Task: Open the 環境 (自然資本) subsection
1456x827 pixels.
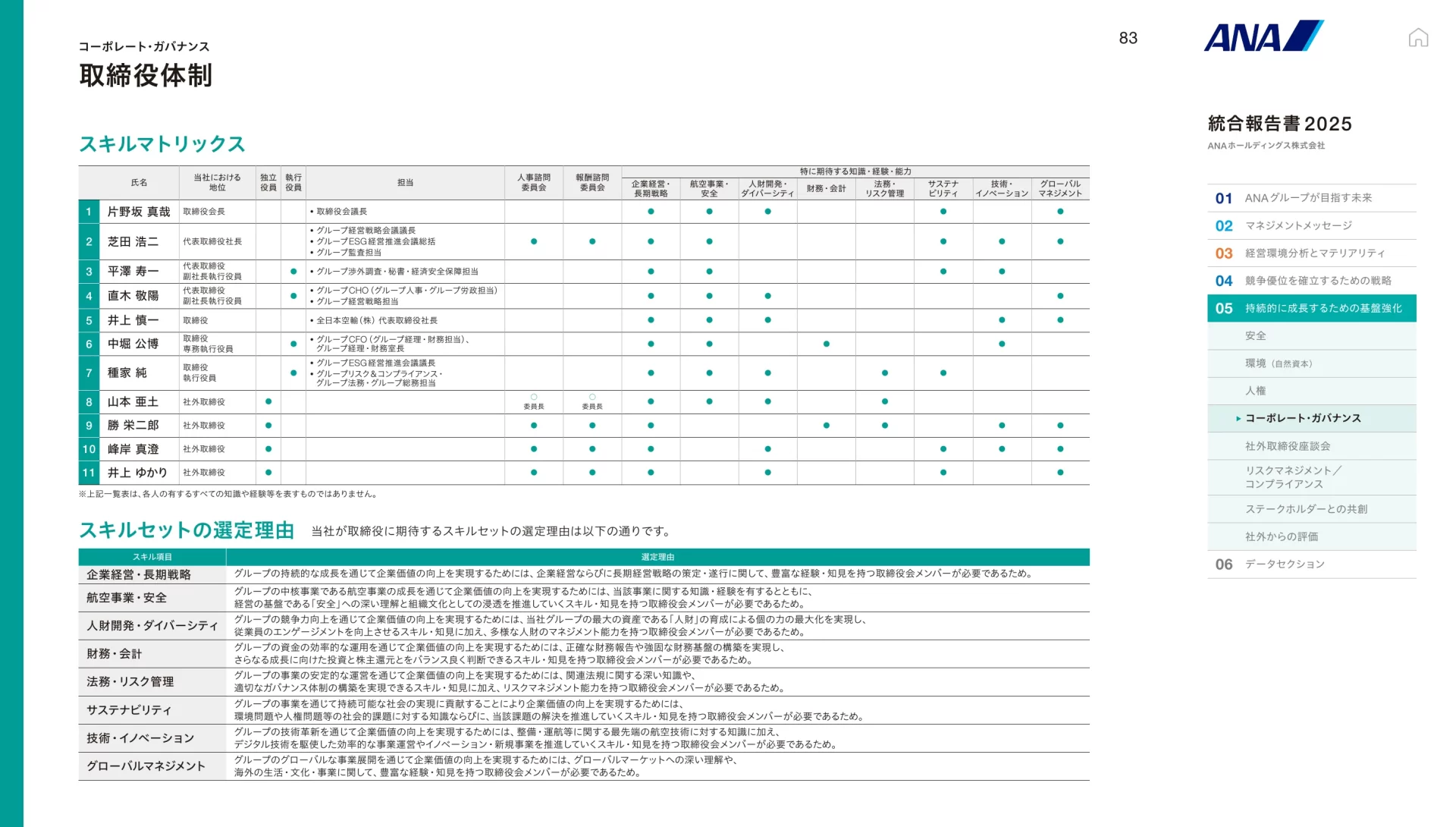Action: 1278,363
